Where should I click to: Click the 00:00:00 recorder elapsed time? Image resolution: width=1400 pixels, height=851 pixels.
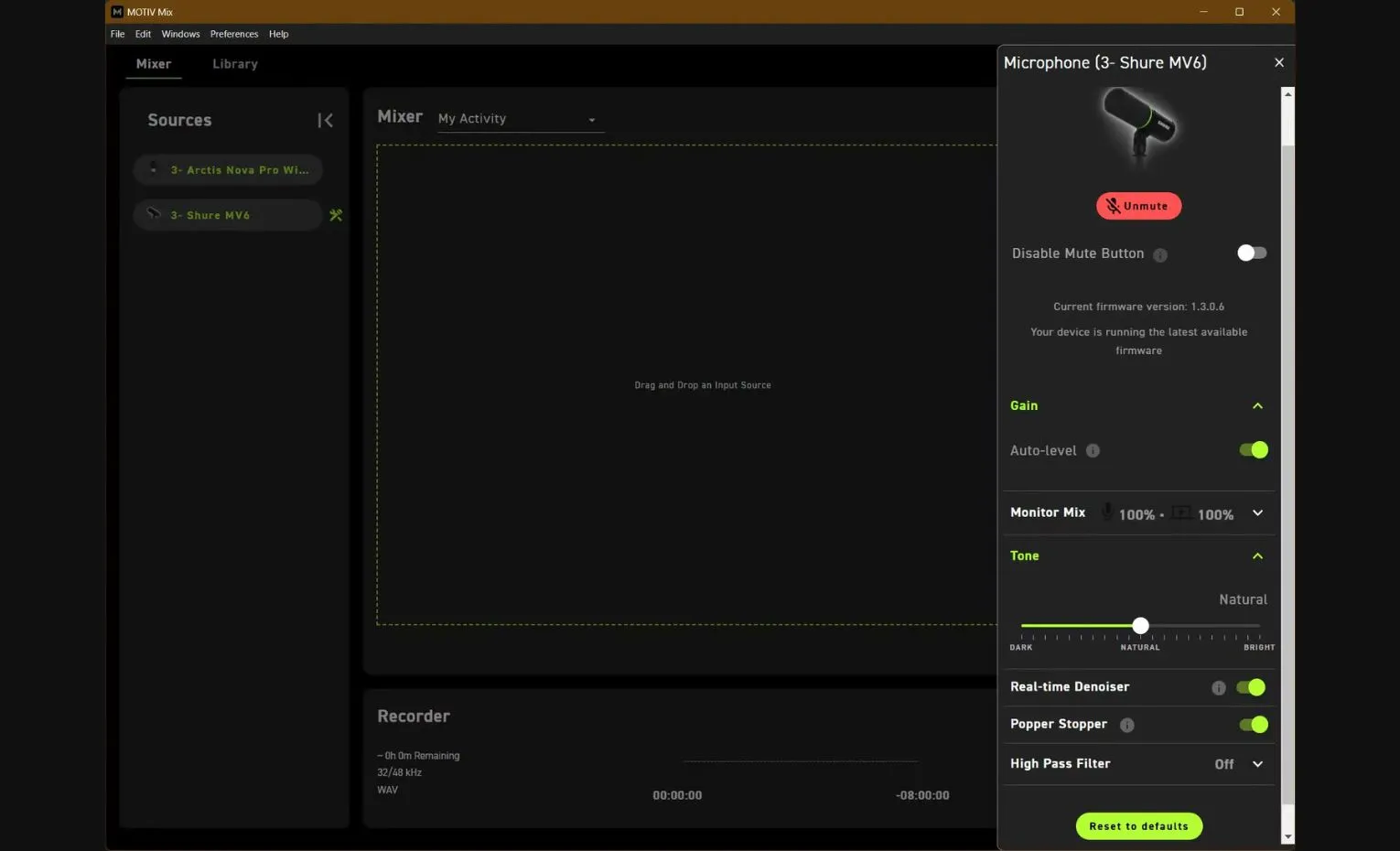677,796
